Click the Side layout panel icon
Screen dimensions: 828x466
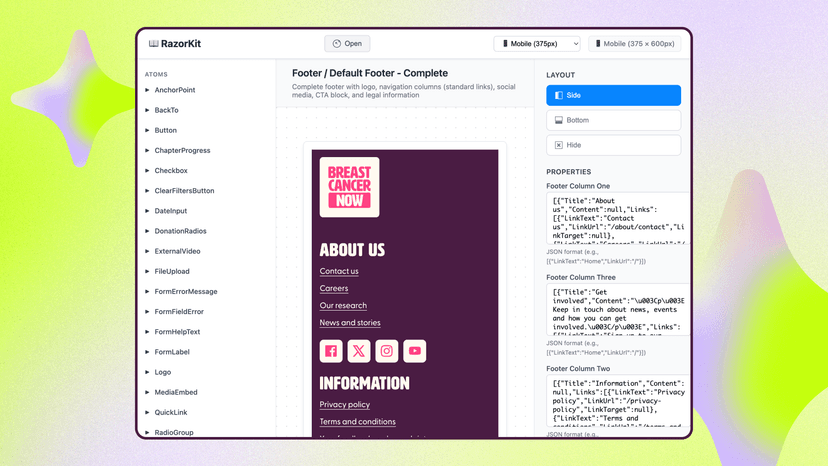[558, 96]
